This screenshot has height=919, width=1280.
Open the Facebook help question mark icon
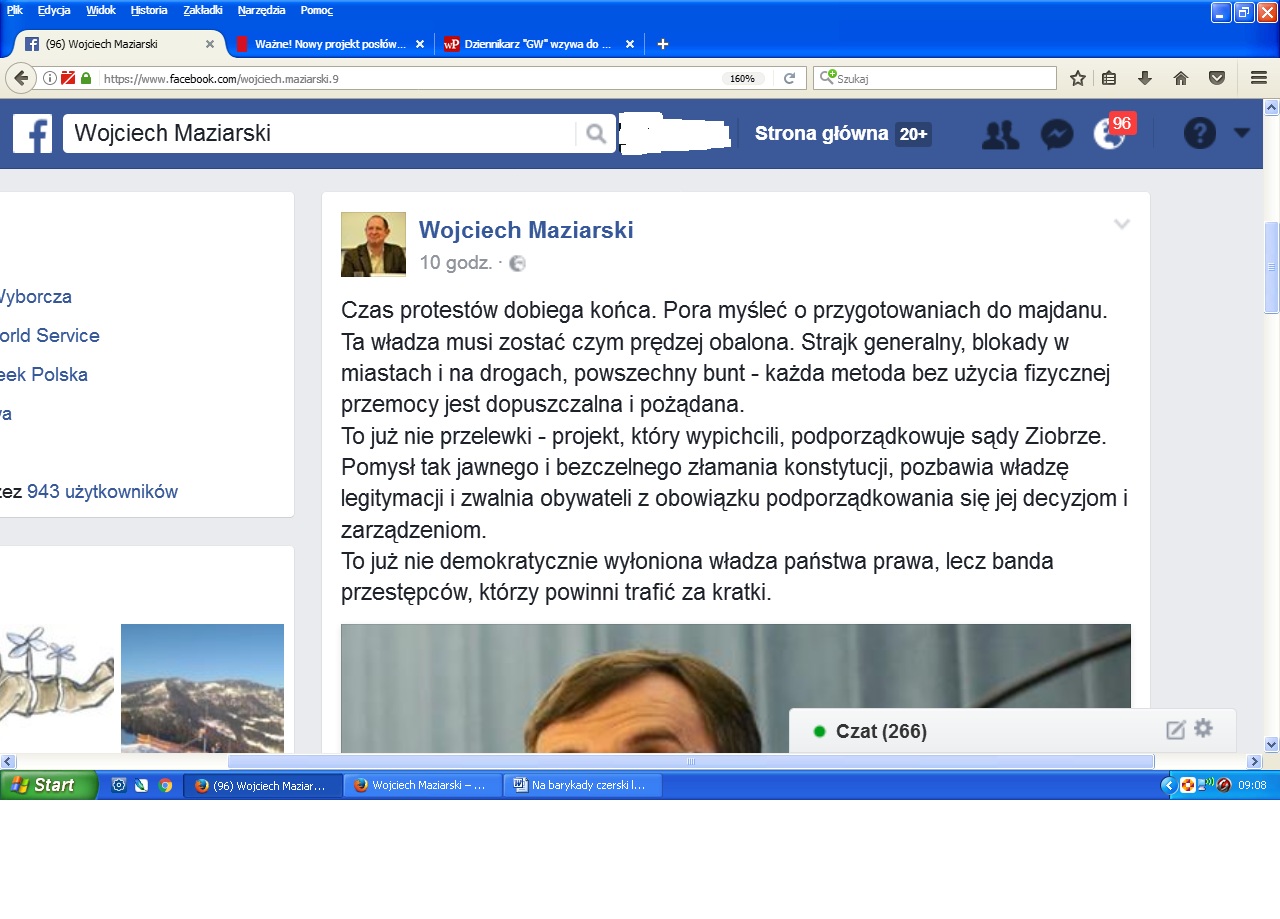(x=1200, y=133)
